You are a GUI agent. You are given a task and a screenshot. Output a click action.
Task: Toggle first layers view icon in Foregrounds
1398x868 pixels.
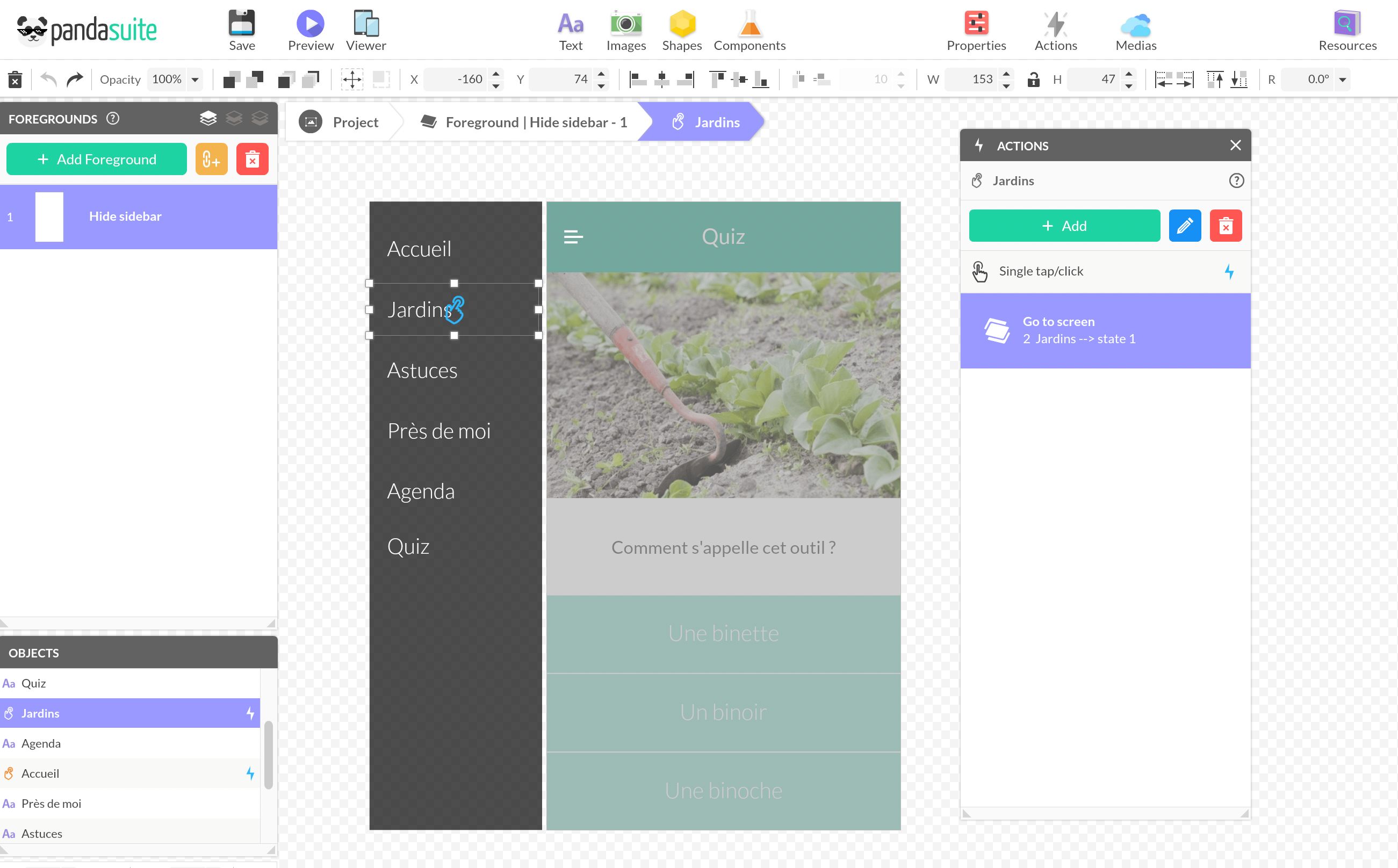click(208, 118)
